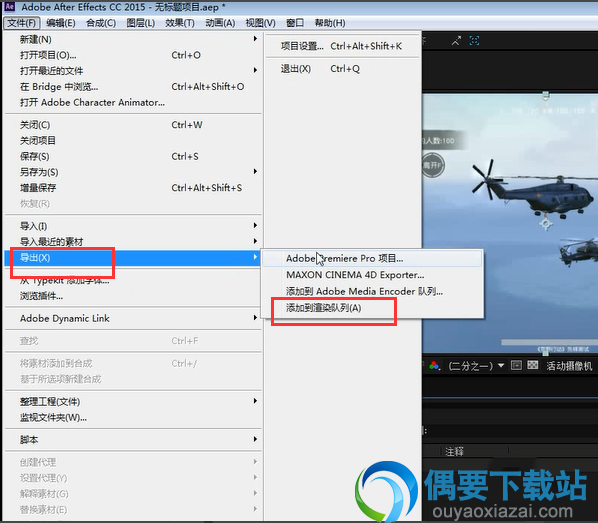The height and width of the screenshot is (523, 598).
Task: Select 添加到渲染队列(A) option
Action: pos(372,308)
